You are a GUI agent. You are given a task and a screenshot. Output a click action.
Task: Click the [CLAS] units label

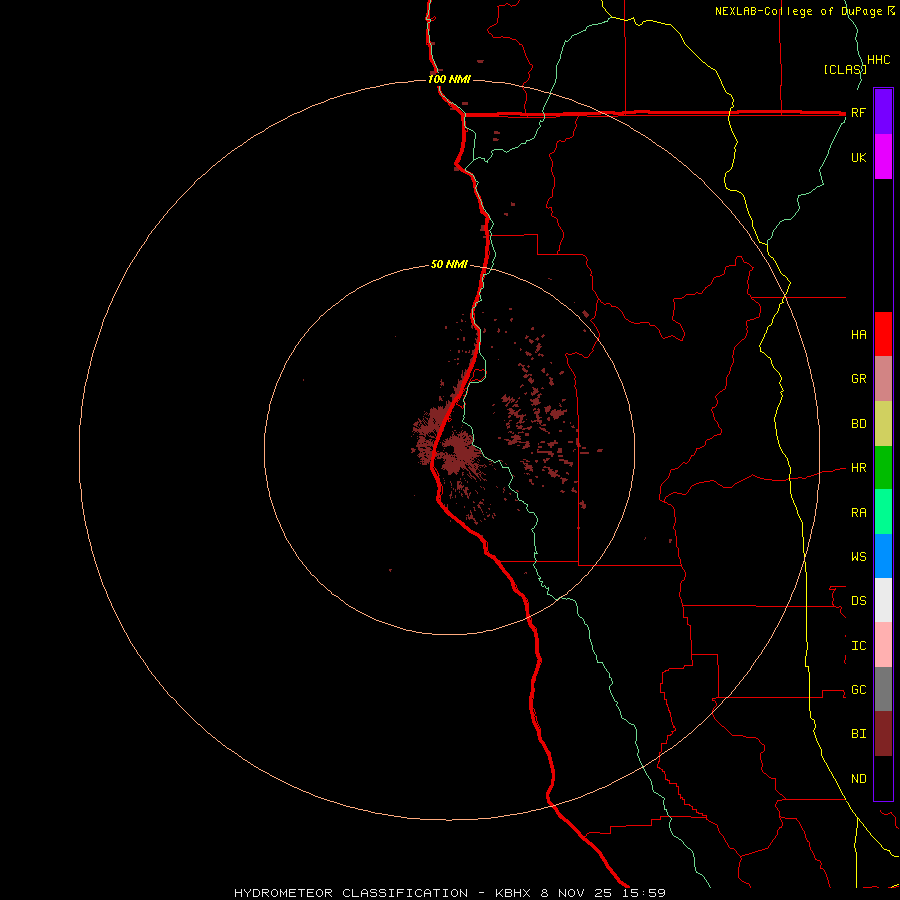pos(845,69)
